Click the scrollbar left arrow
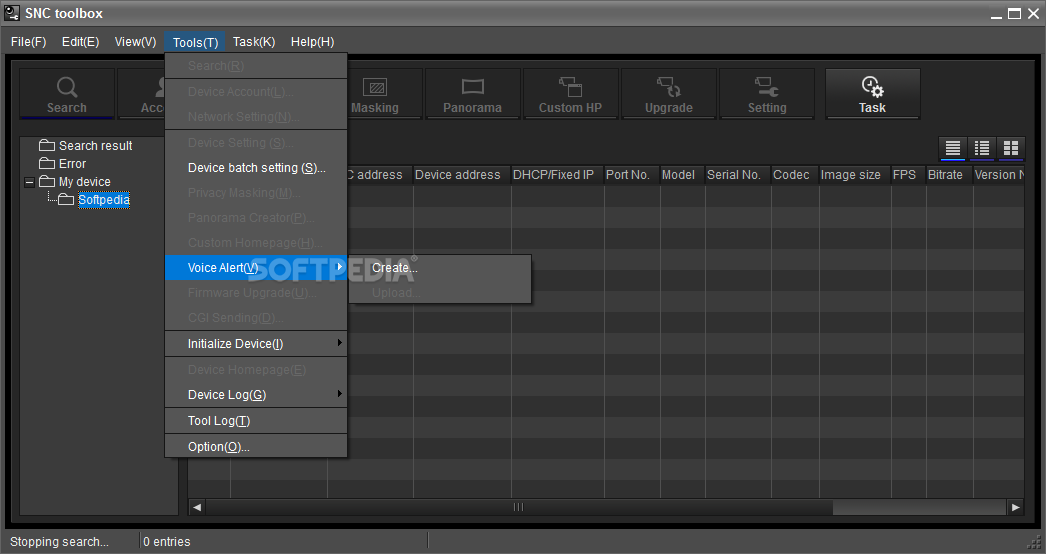The image size is (1046, 554). tap(197, 507)
